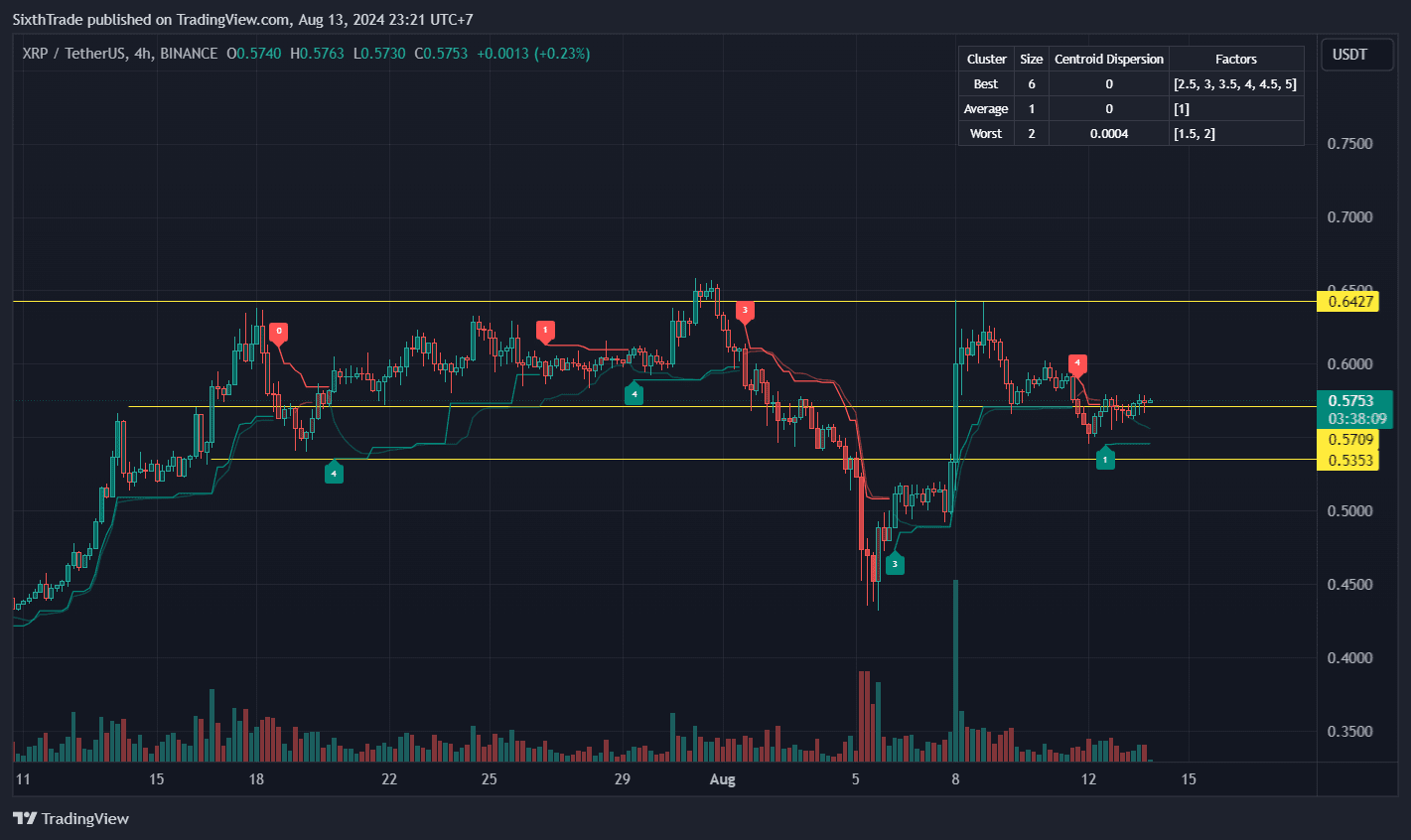Click the green buy signal marker labeled 3
Image resolution: width=1411 pixels, height=840 pixels.
(894, 564)
